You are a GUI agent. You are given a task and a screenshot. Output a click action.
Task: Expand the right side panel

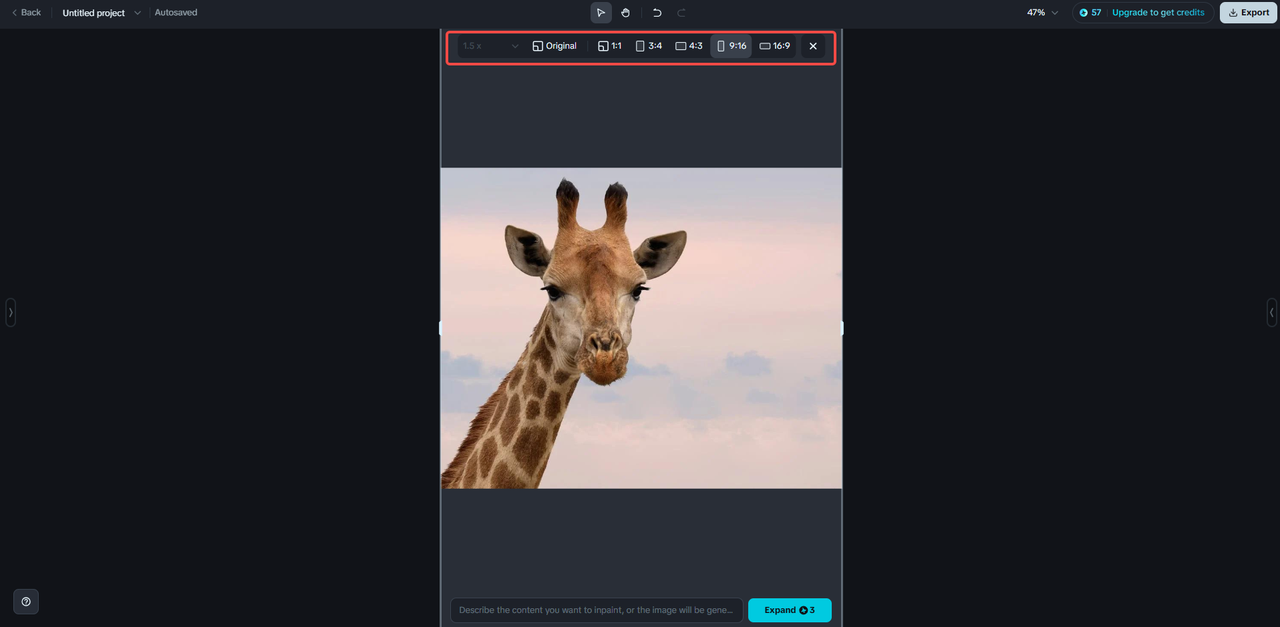coord(1271,312)
